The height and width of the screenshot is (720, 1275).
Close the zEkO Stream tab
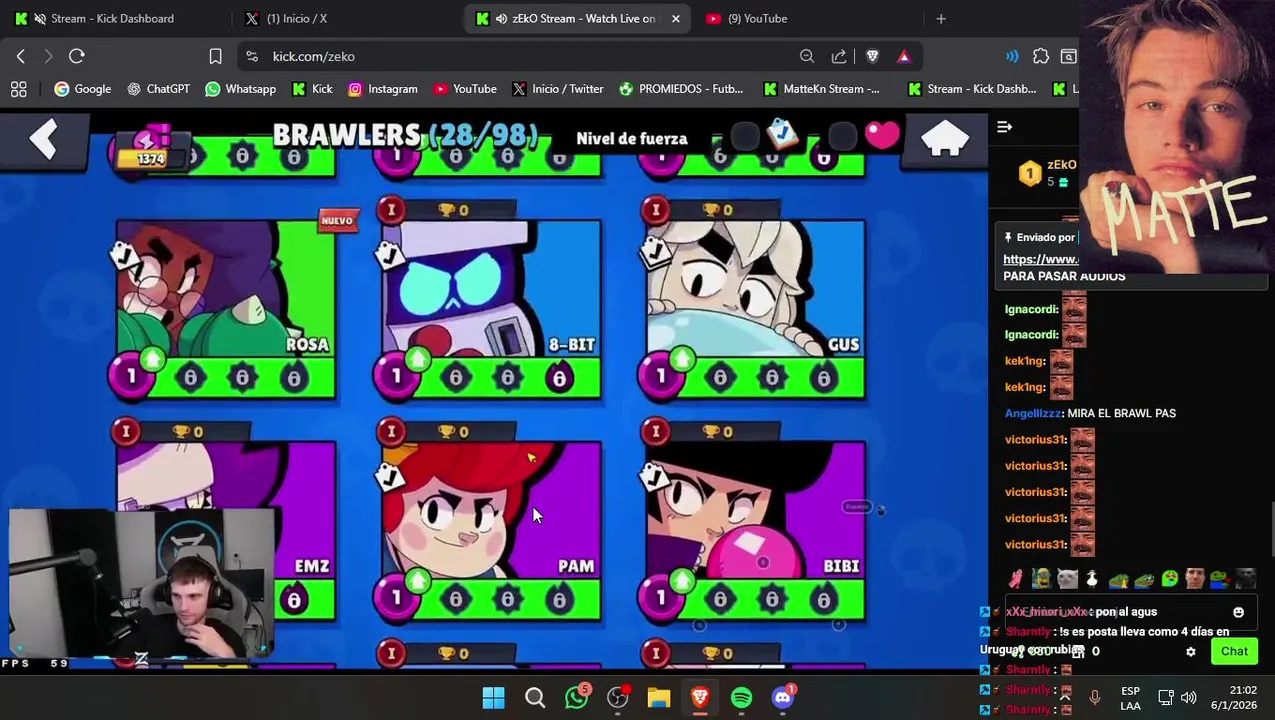[x=676, y=18]
